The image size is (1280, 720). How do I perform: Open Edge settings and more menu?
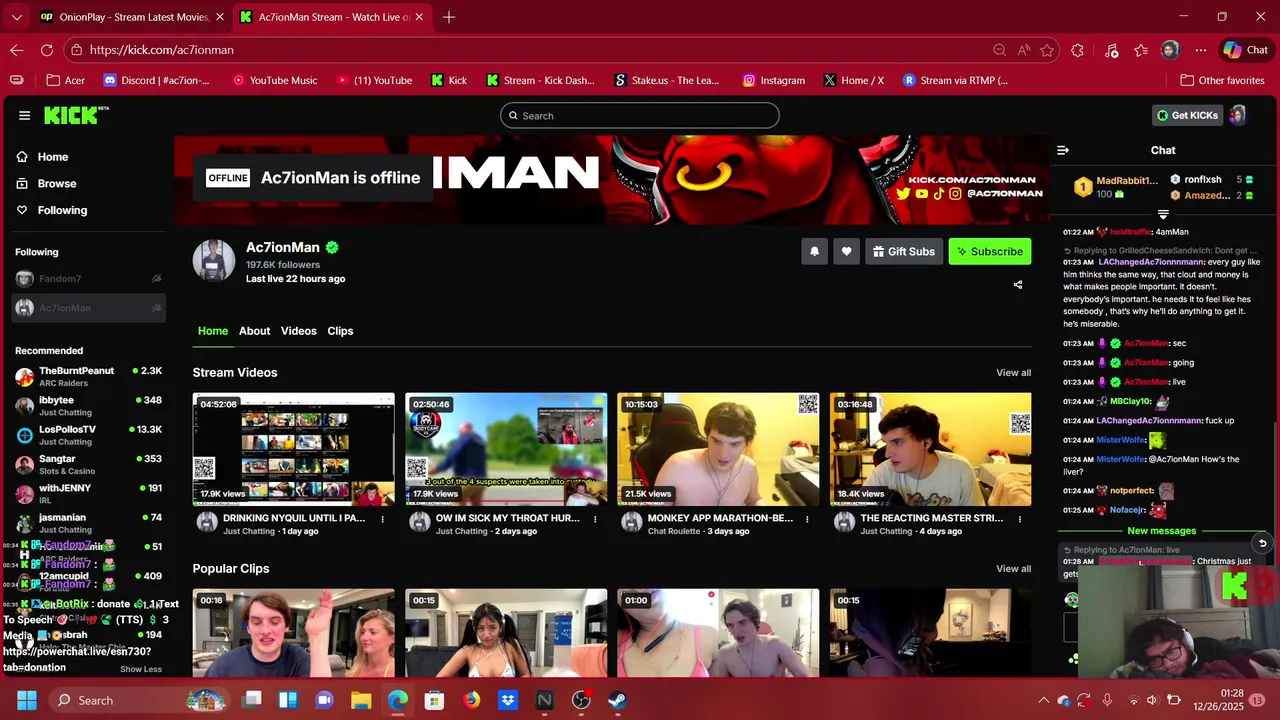1201,50
